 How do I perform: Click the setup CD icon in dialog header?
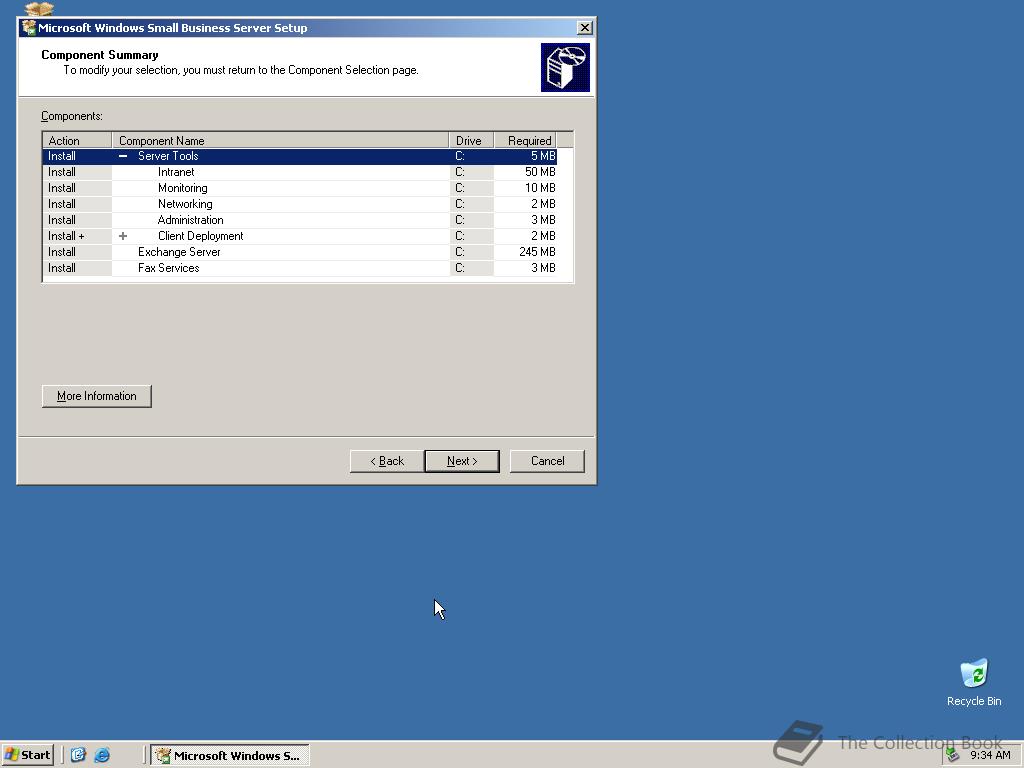click(x=565, y=67)
